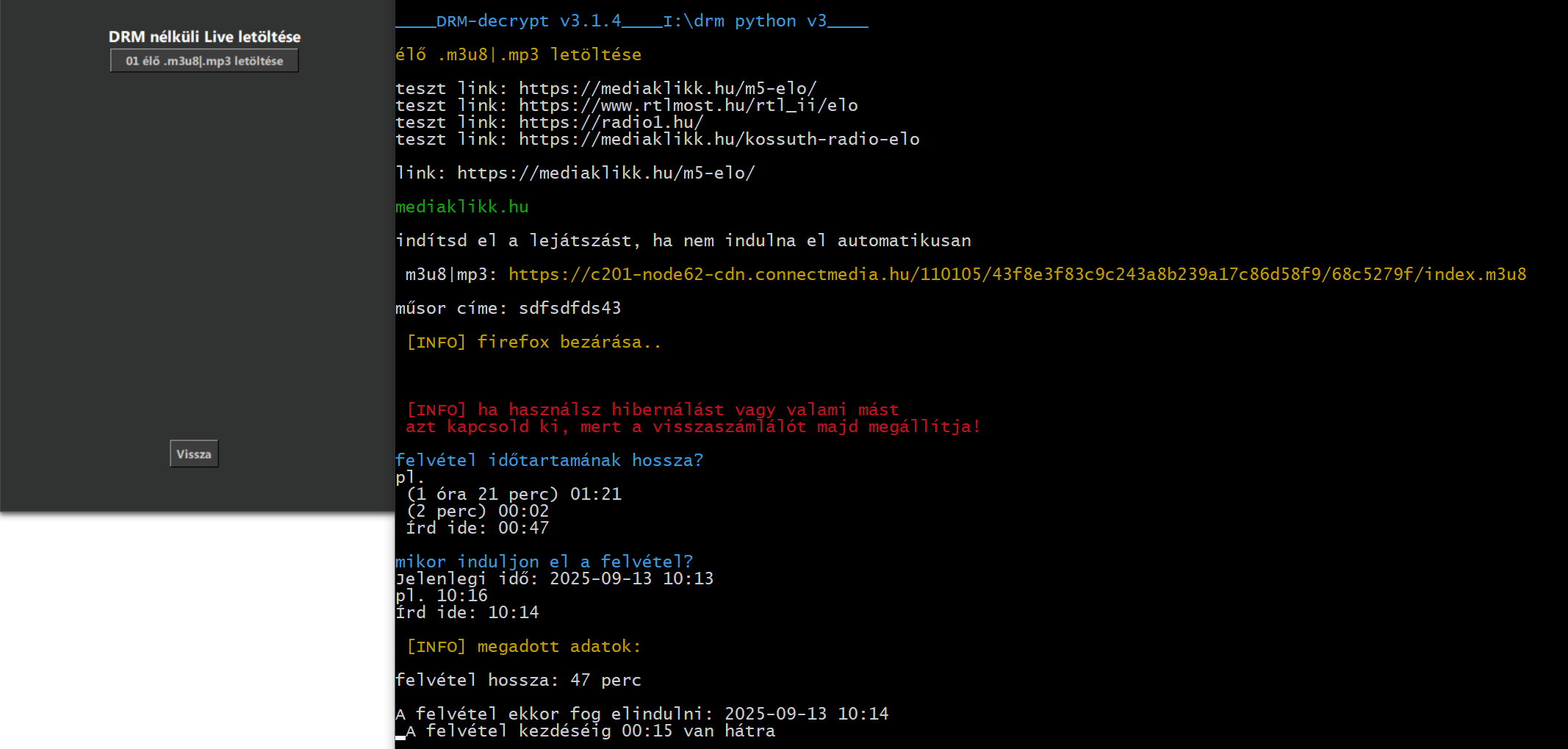Click the 'felvétel hossza: 47 perc' line

pyautogui.click(x=518, y=680)
